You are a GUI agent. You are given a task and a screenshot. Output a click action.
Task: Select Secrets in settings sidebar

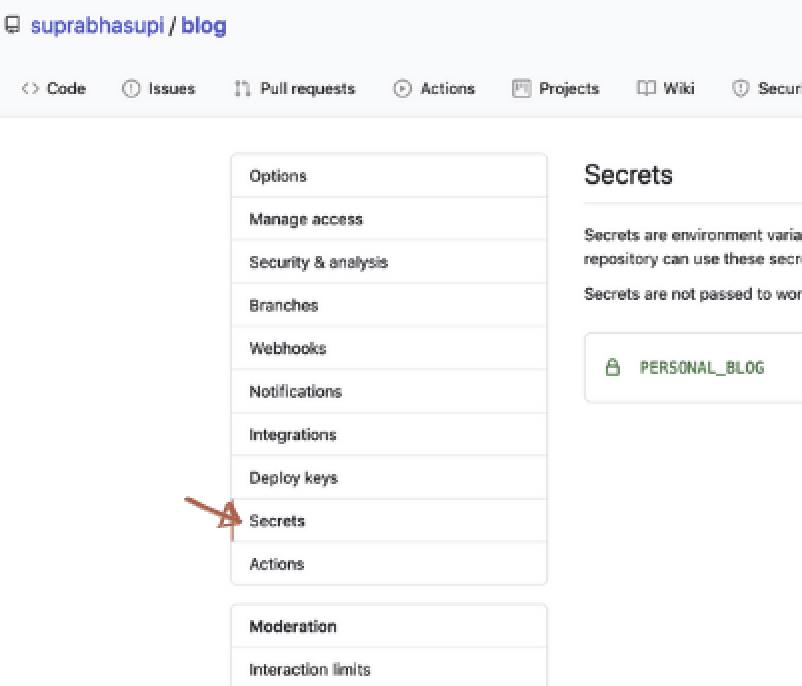point(389,521)
